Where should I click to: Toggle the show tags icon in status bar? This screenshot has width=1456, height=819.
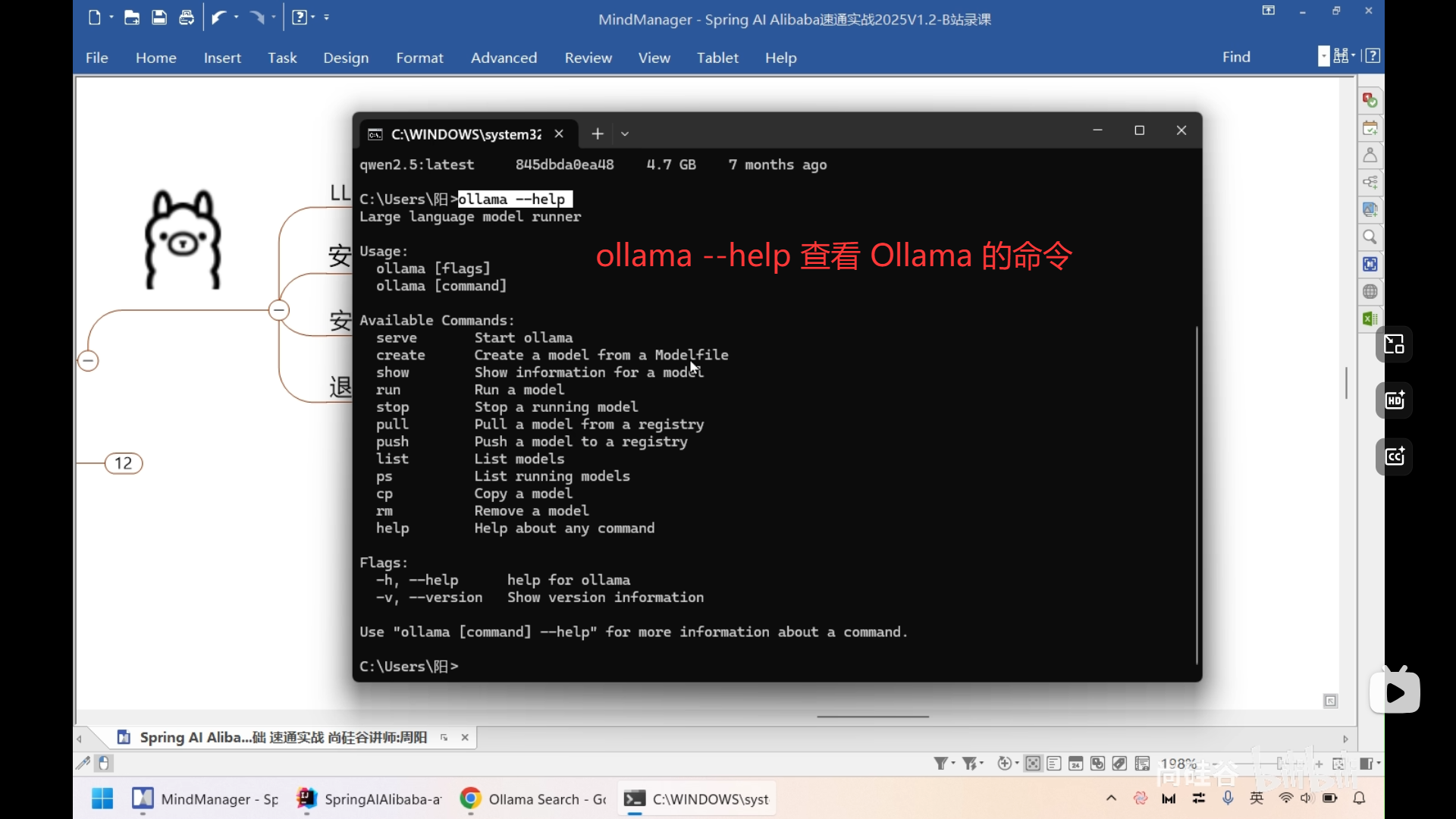click(x=1119, y=764)
